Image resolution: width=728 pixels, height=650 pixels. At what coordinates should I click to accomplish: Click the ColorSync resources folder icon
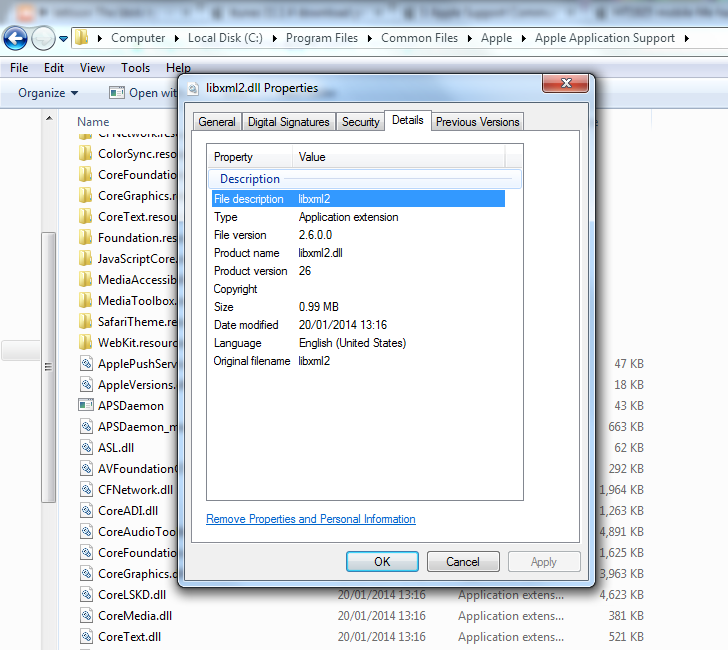(x=85, y=154)
